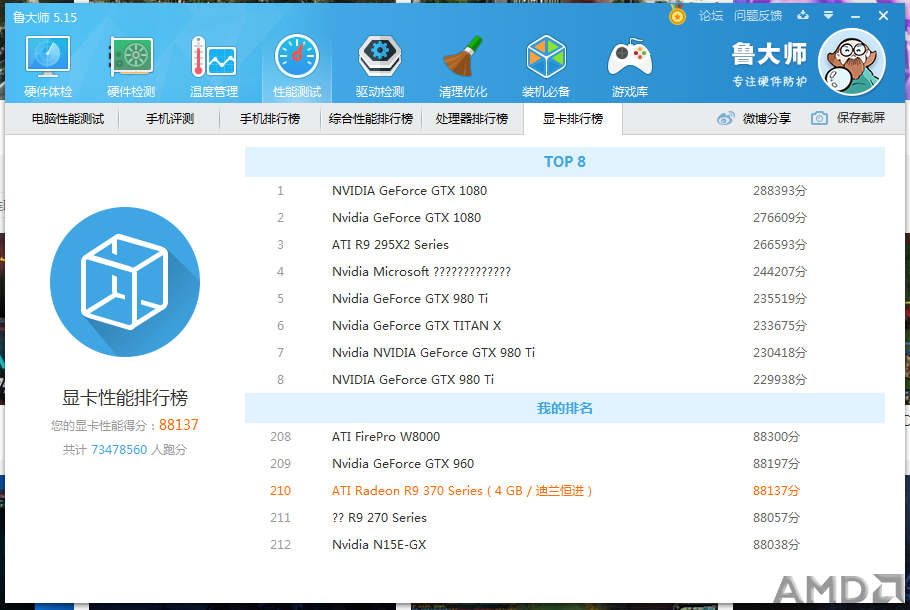Open the 问题反馈 feedback link
This screenshot has width=910, height=610.
(x=758, y=16)
